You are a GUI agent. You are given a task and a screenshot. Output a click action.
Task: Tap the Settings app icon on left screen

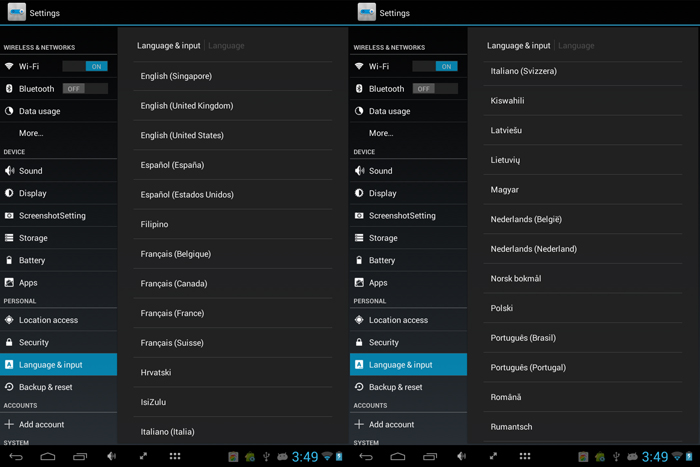17,12
